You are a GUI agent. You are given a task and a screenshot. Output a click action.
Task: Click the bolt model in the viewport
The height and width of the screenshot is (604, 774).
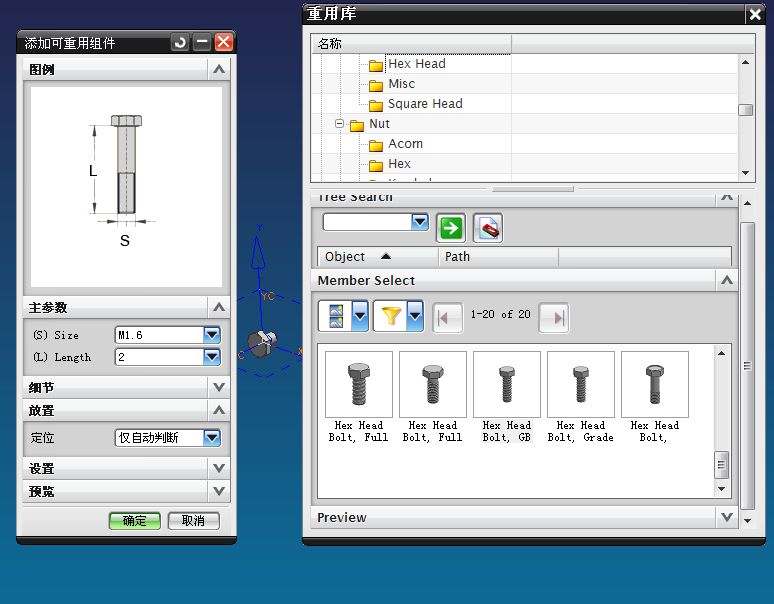pyautogui.click(x=262, y=343)
